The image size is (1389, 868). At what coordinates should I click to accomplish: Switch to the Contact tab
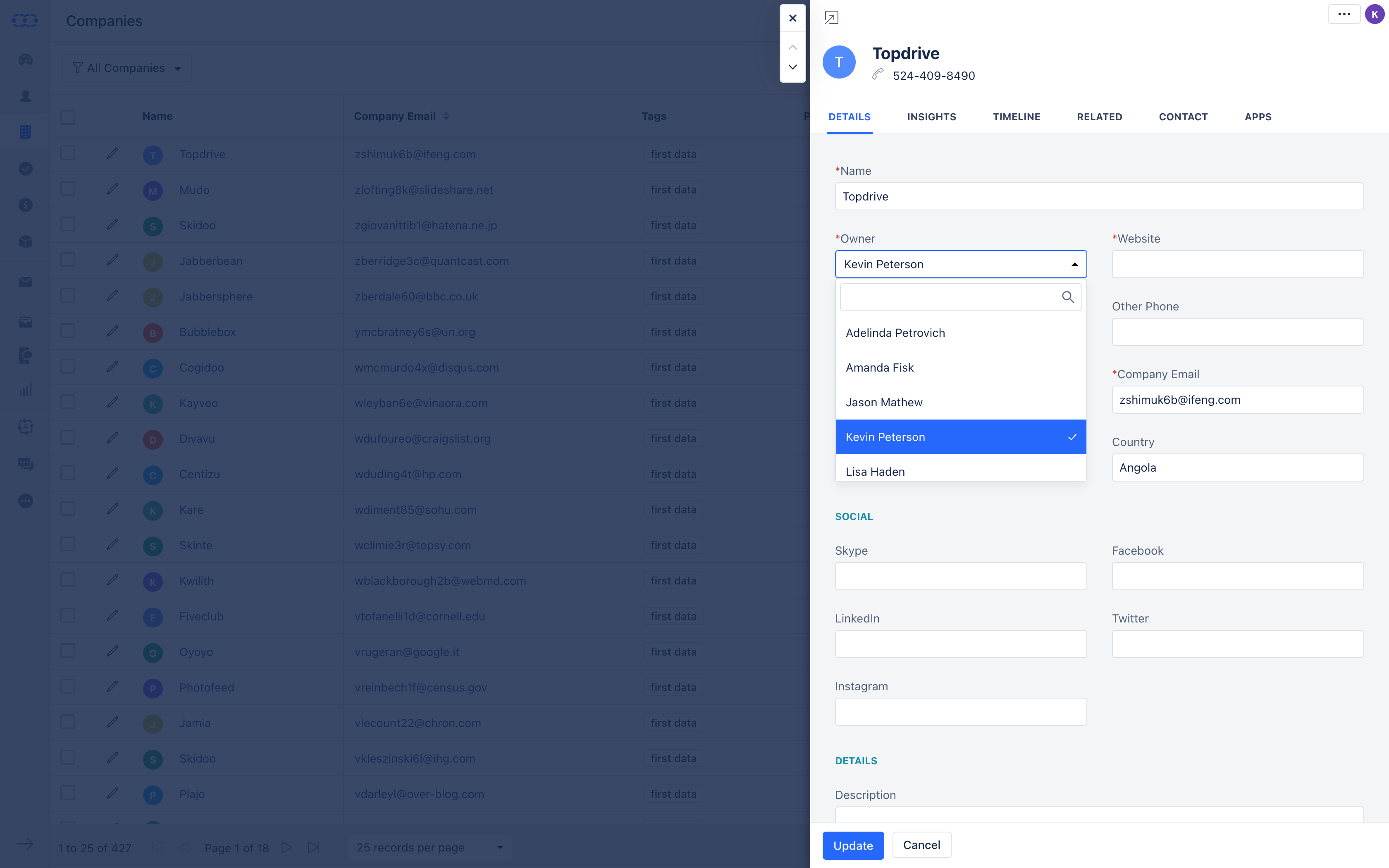tap(1183, 117)
